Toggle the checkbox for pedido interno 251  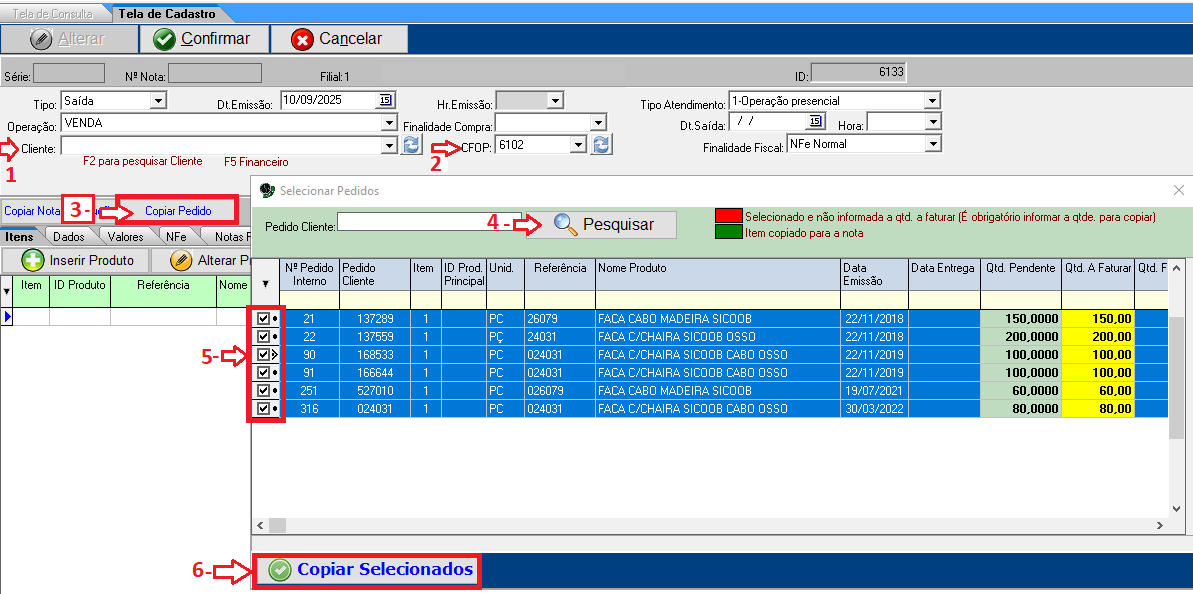click(x=263, y=391)
